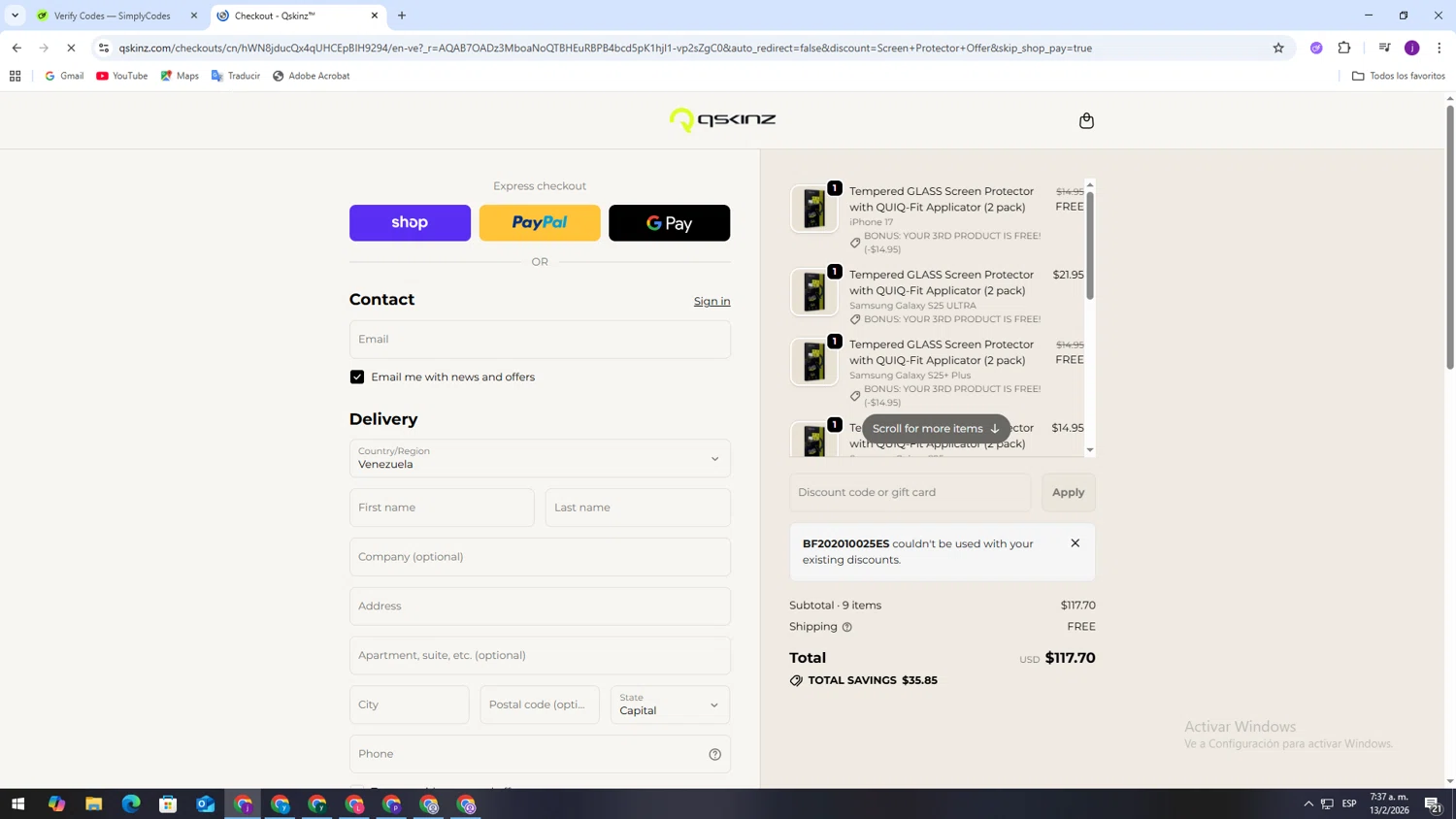
Task: Click the page vertical scrollbar
Action: pyautogui.click(x=1450, y=237)
